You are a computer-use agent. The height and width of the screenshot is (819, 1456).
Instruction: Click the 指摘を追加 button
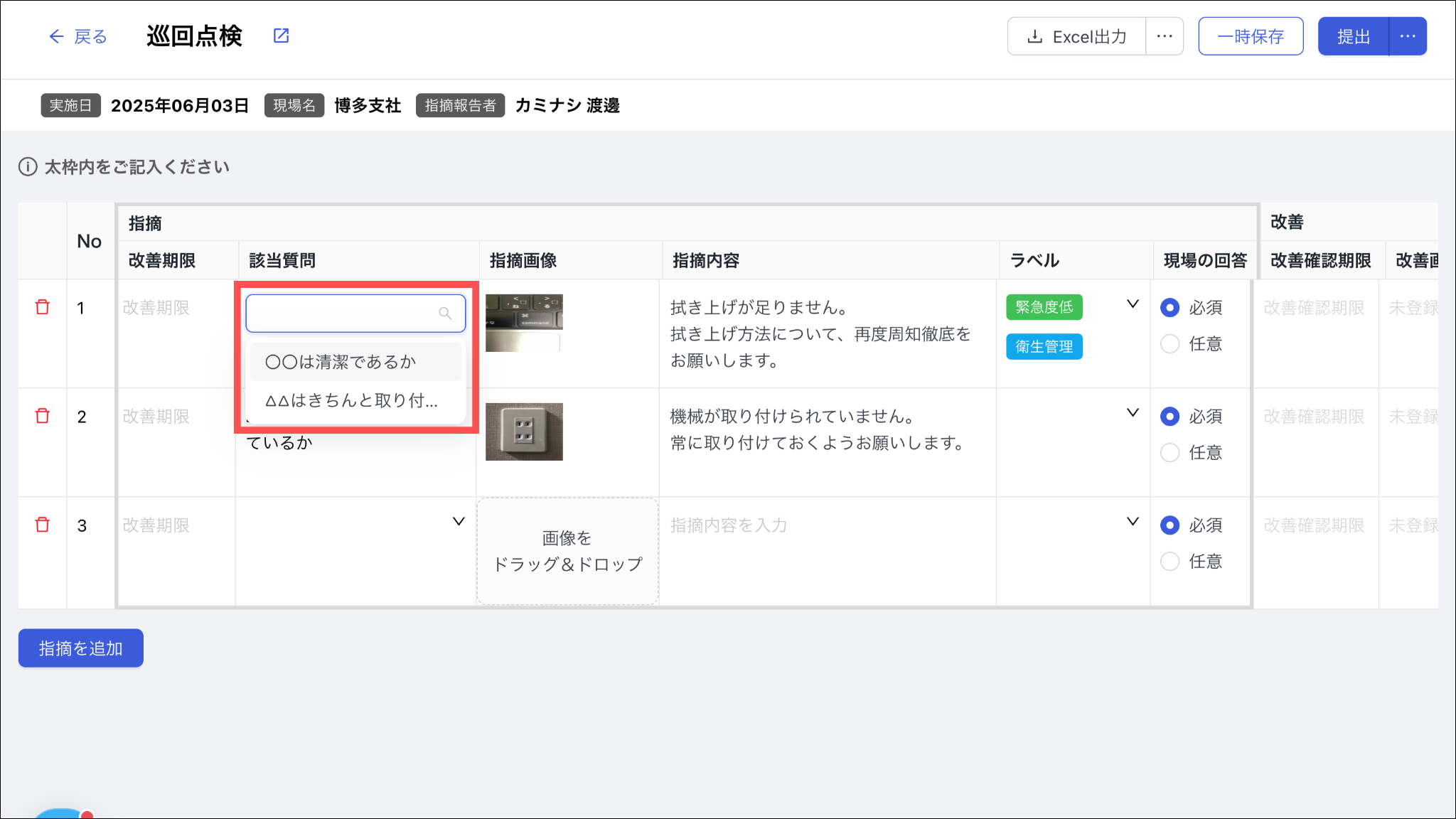(x=81, y=648)
